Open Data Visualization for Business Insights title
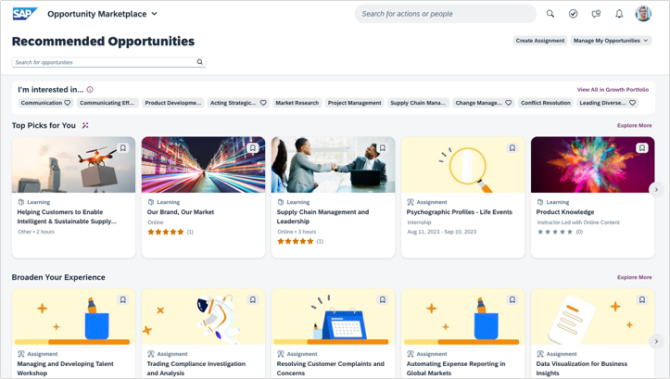 [x=582, y=368]
